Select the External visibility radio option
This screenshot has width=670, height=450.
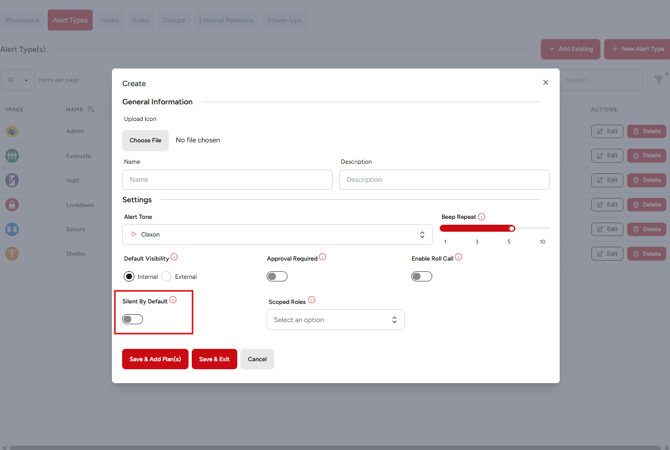[167, 277]
